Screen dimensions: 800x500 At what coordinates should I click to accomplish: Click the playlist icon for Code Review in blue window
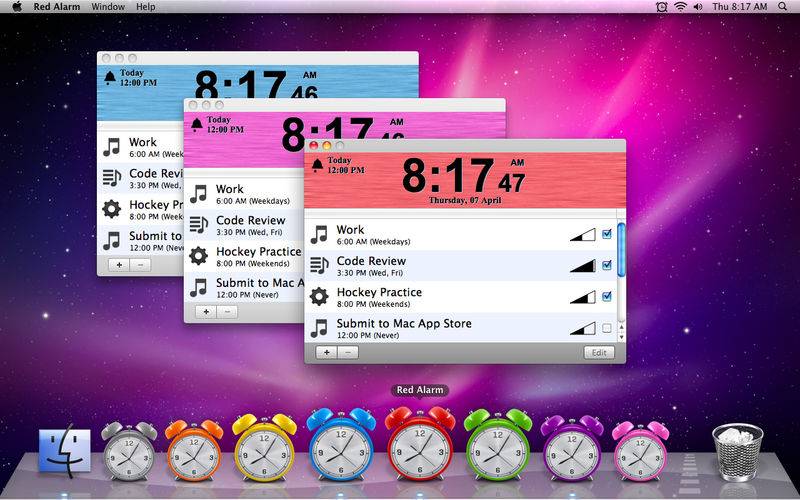[x=112, y=178]
